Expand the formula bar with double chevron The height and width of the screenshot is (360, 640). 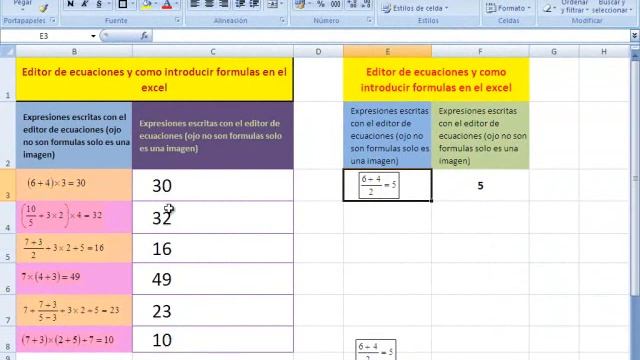634,36
